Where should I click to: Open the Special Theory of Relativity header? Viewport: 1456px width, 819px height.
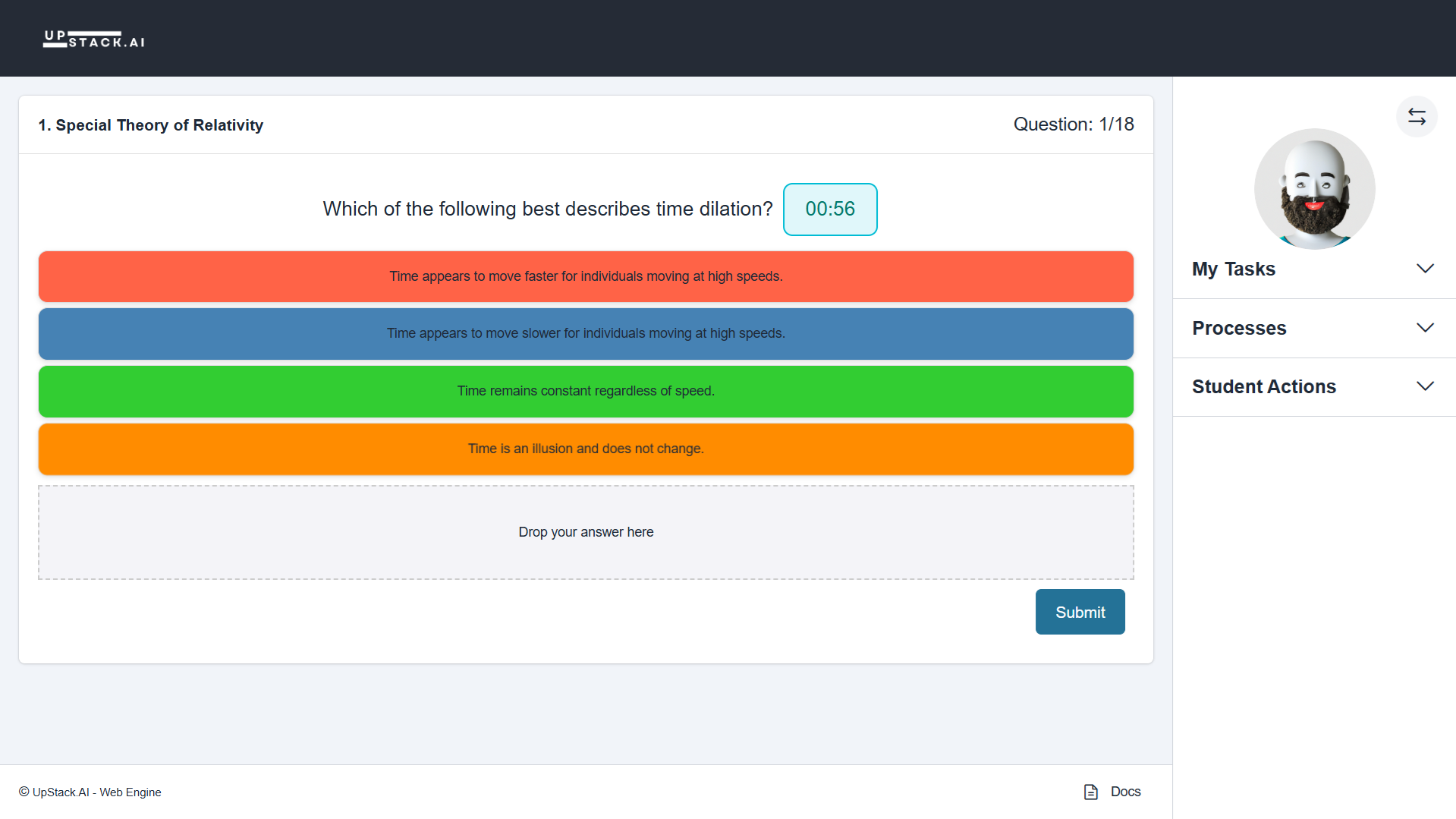coord(151,124)
